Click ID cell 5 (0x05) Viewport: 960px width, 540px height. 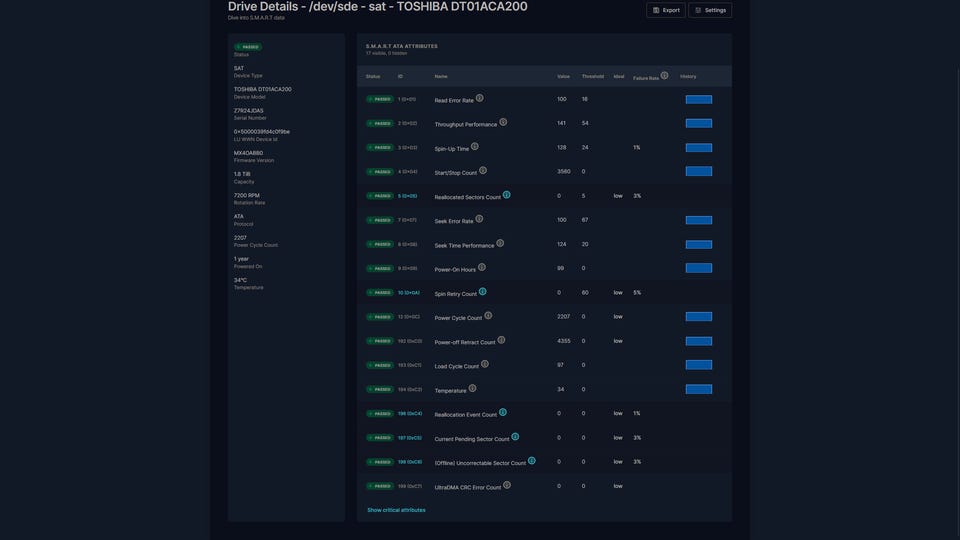pyautogui.click(x=407, y=196)
